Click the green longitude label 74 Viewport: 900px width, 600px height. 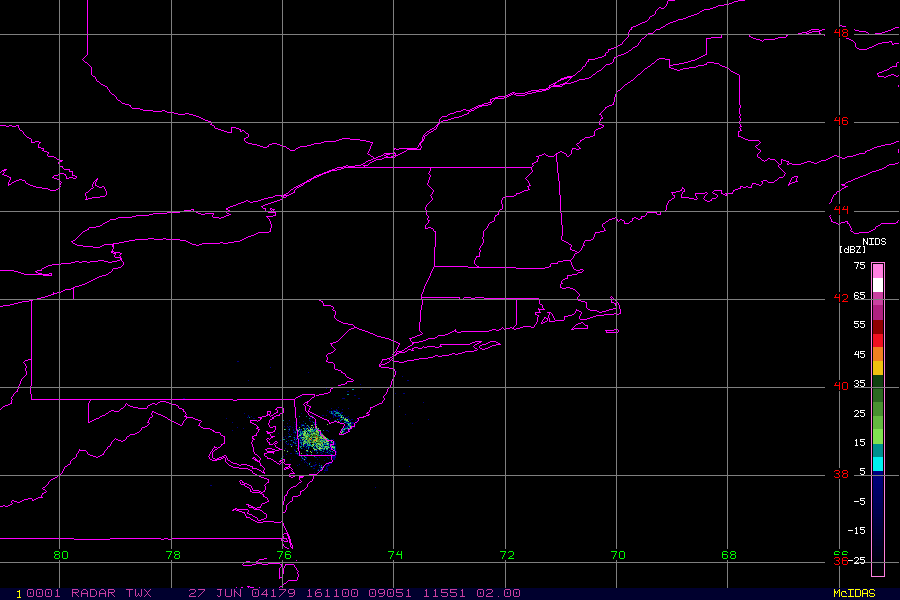tap(395, 555)
